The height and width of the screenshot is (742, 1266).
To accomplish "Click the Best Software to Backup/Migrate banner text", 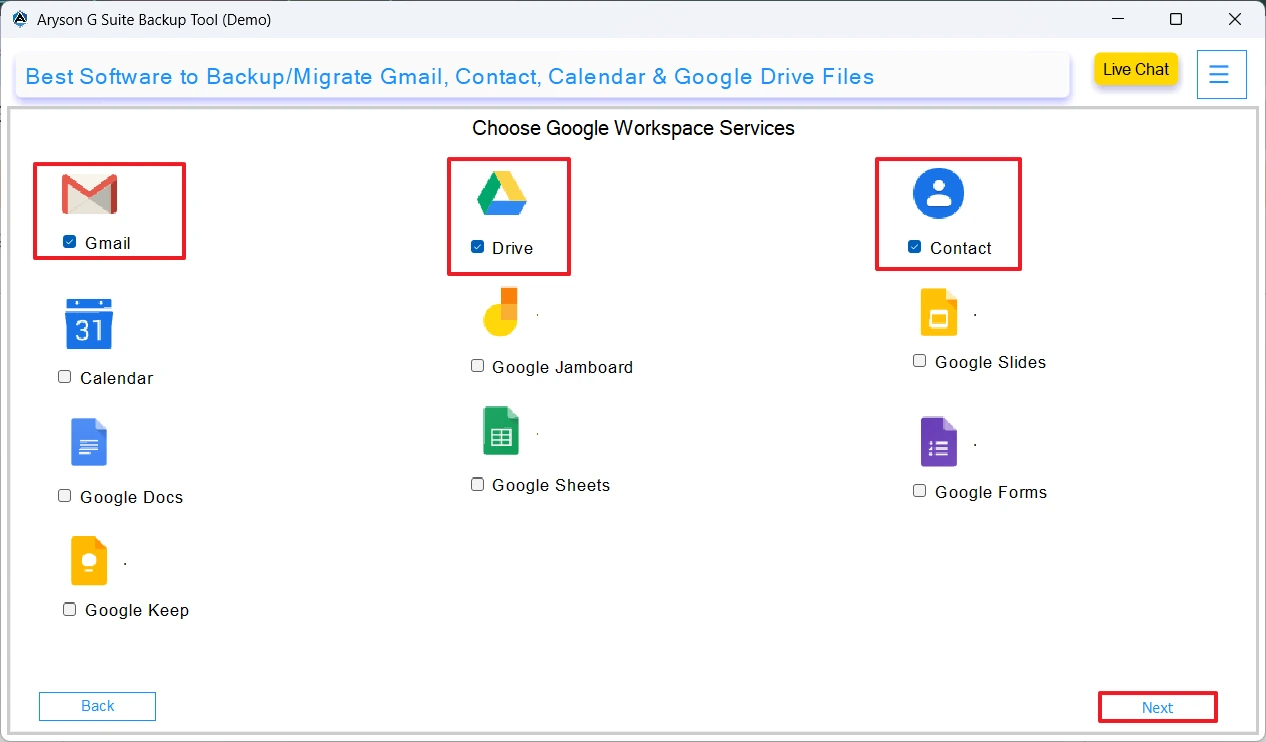I will click(x=450, y=77).
